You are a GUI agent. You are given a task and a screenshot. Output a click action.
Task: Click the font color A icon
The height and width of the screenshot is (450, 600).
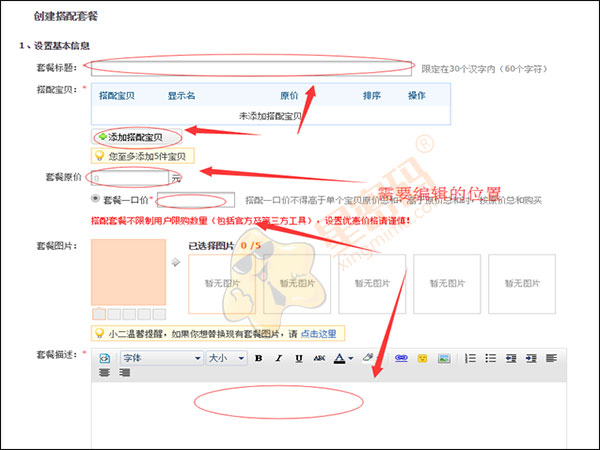point(339,358)
